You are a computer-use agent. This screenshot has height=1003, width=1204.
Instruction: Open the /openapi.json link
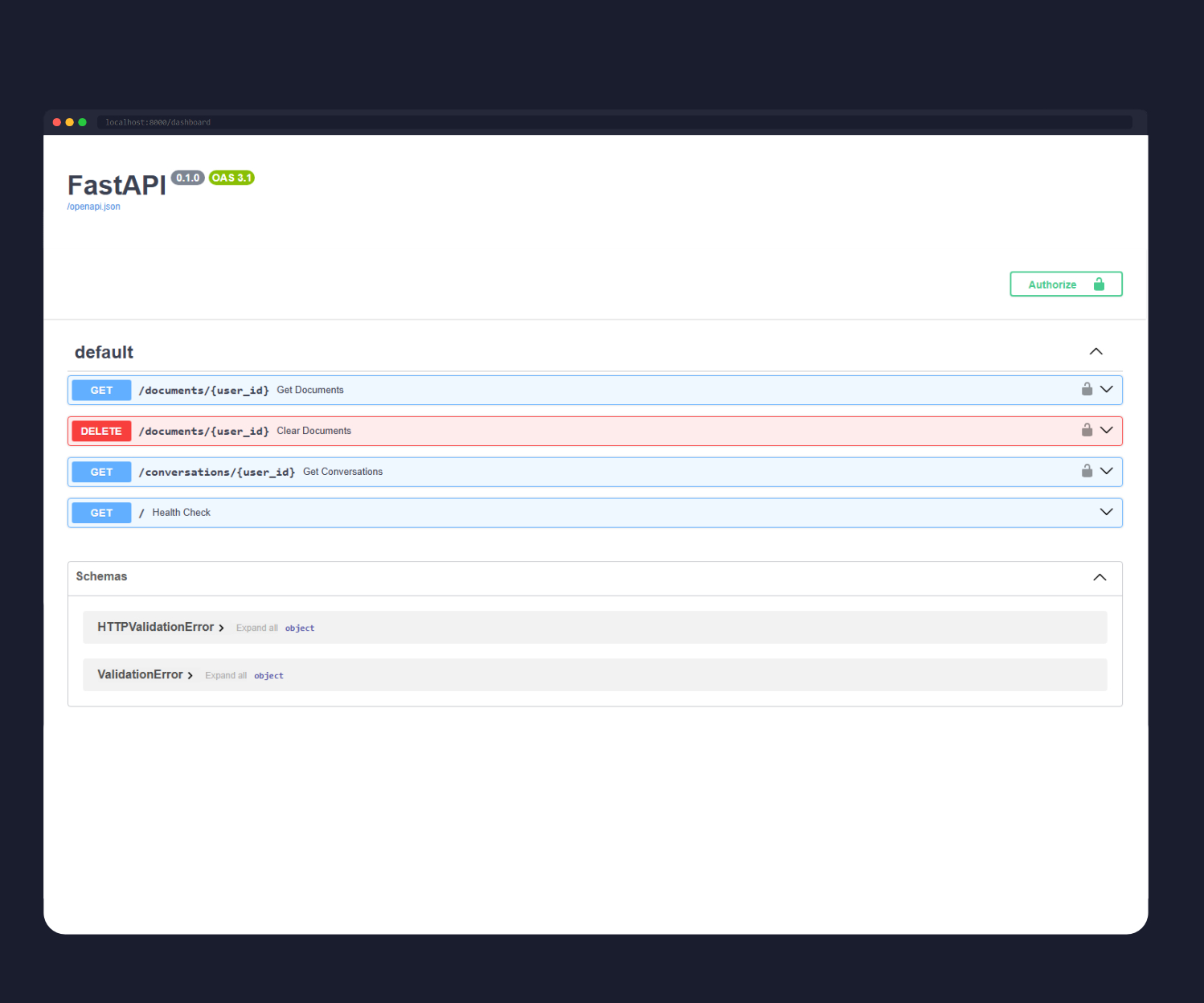tap(94, 207)
